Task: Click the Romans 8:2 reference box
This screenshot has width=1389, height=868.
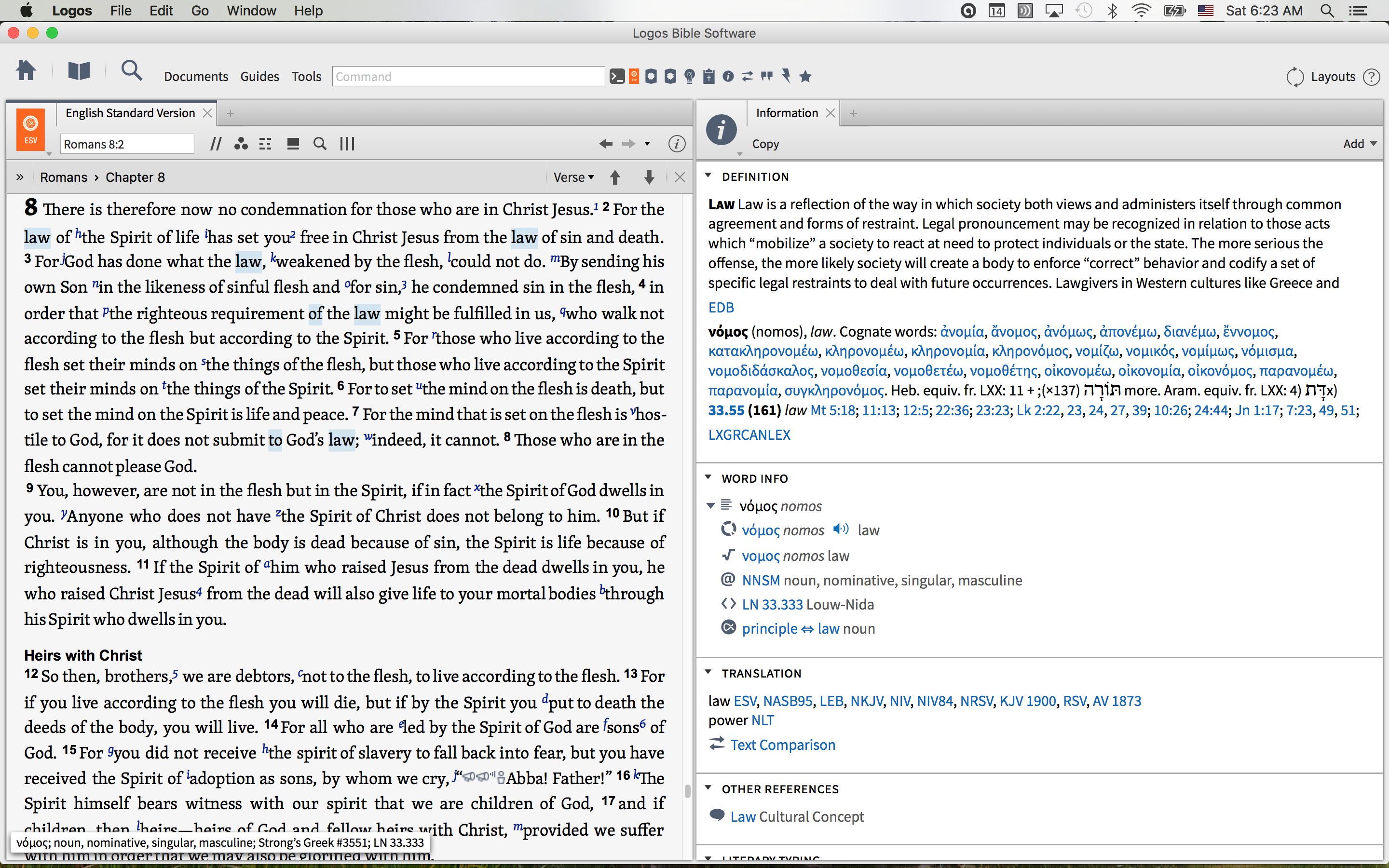Action: point(127,144)
